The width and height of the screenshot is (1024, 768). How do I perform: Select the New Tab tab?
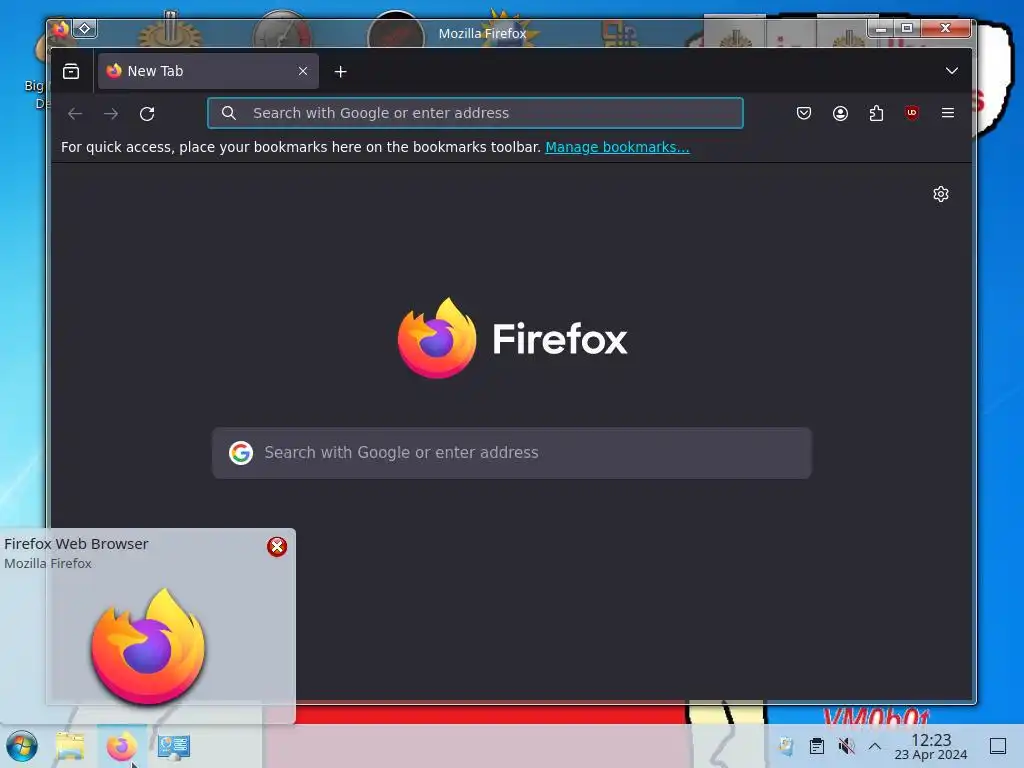tap(208, 71)
